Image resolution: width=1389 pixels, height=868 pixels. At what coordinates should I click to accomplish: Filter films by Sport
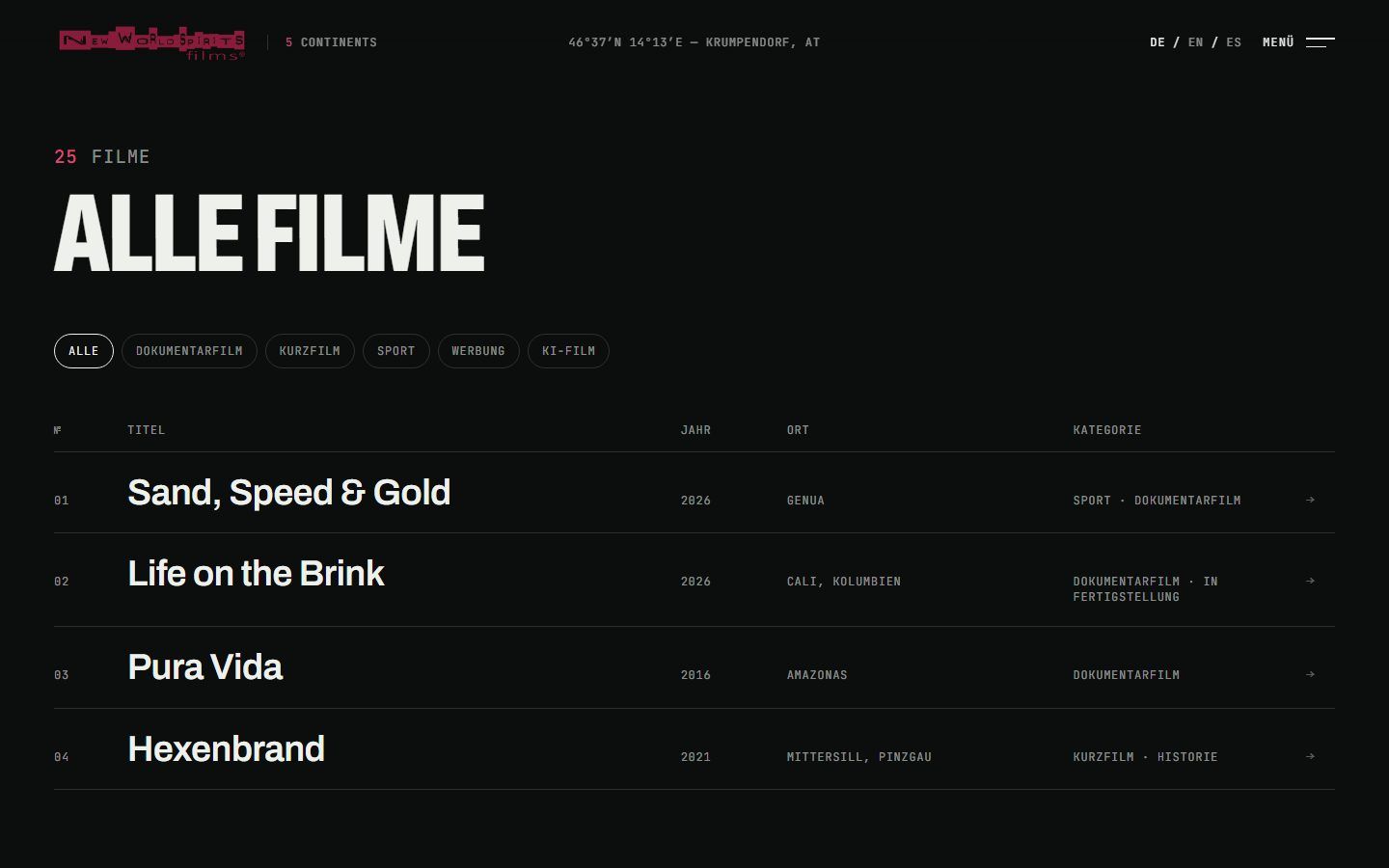point(396,351)
